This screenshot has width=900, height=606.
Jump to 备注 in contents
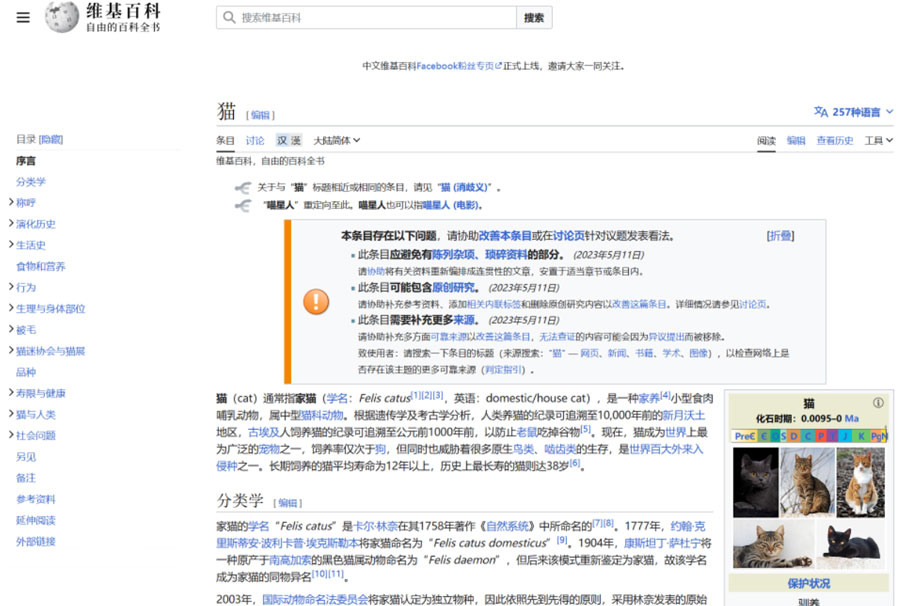pos(26,478)
